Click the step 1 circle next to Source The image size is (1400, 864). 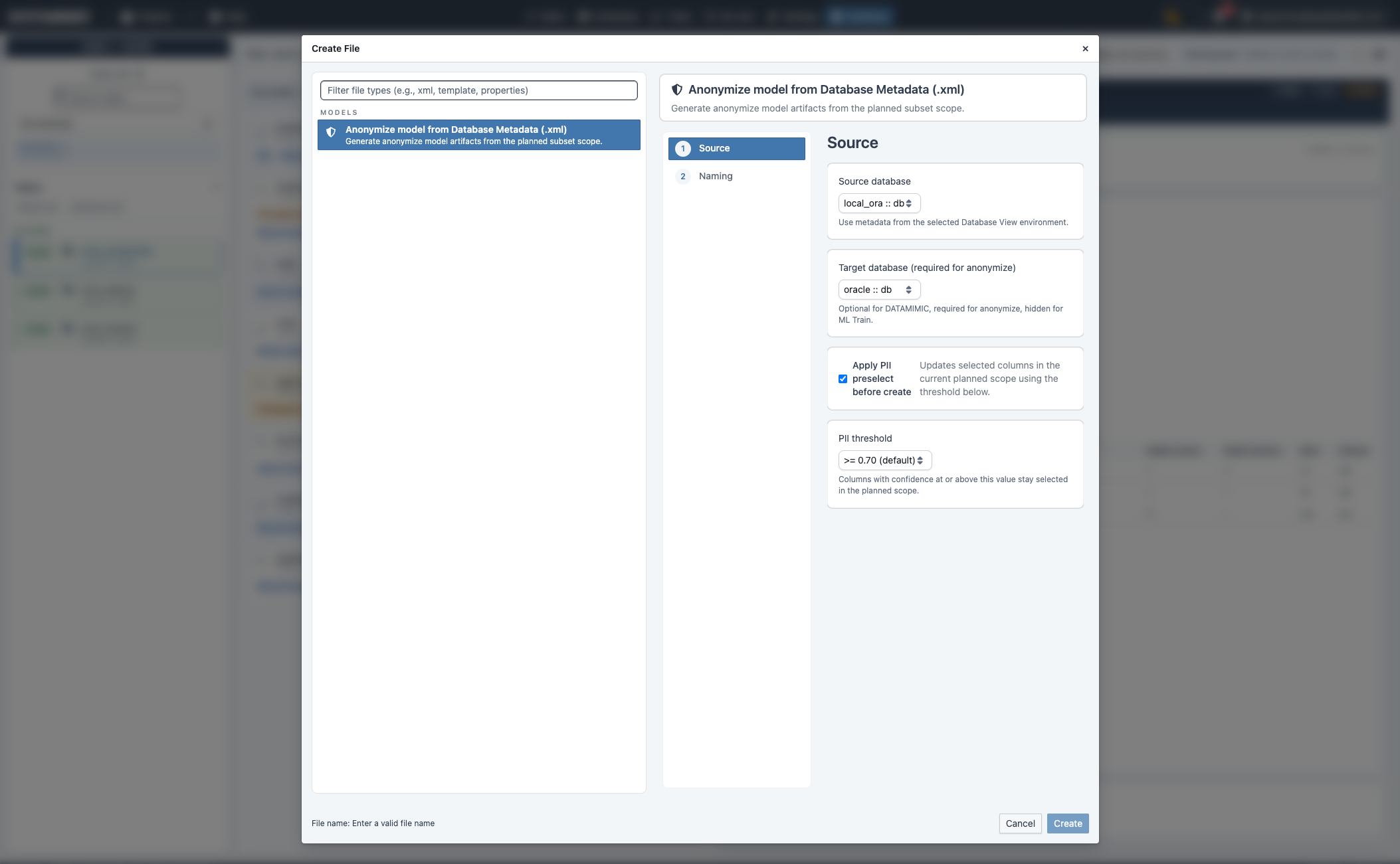[x=684, y=148]
